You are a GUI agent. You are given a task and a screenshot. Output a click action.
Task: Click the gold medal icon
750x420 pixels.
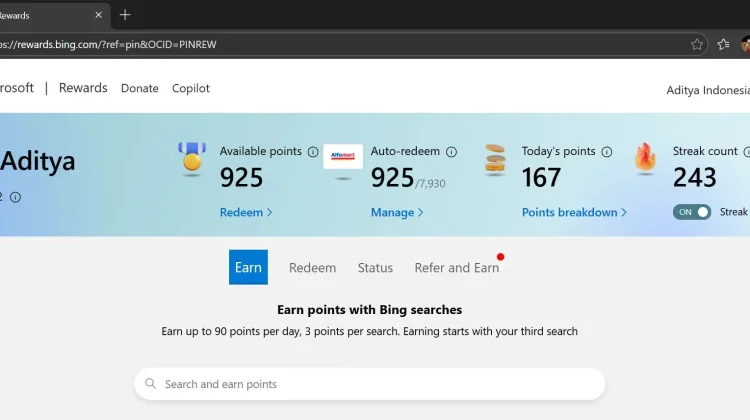tap(192, 159)
